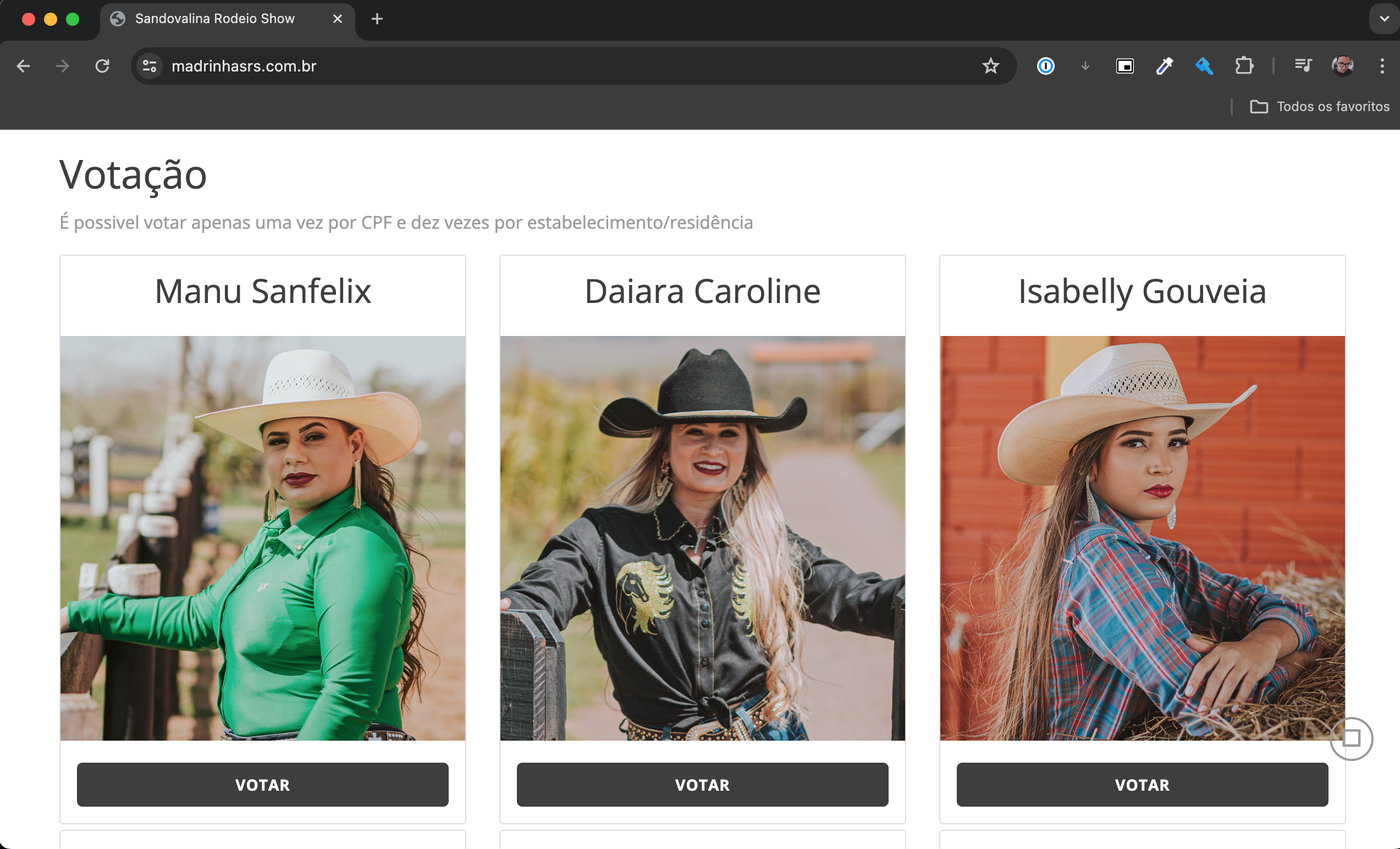Activate the eyedropper color picker extension

point(1164,66)
